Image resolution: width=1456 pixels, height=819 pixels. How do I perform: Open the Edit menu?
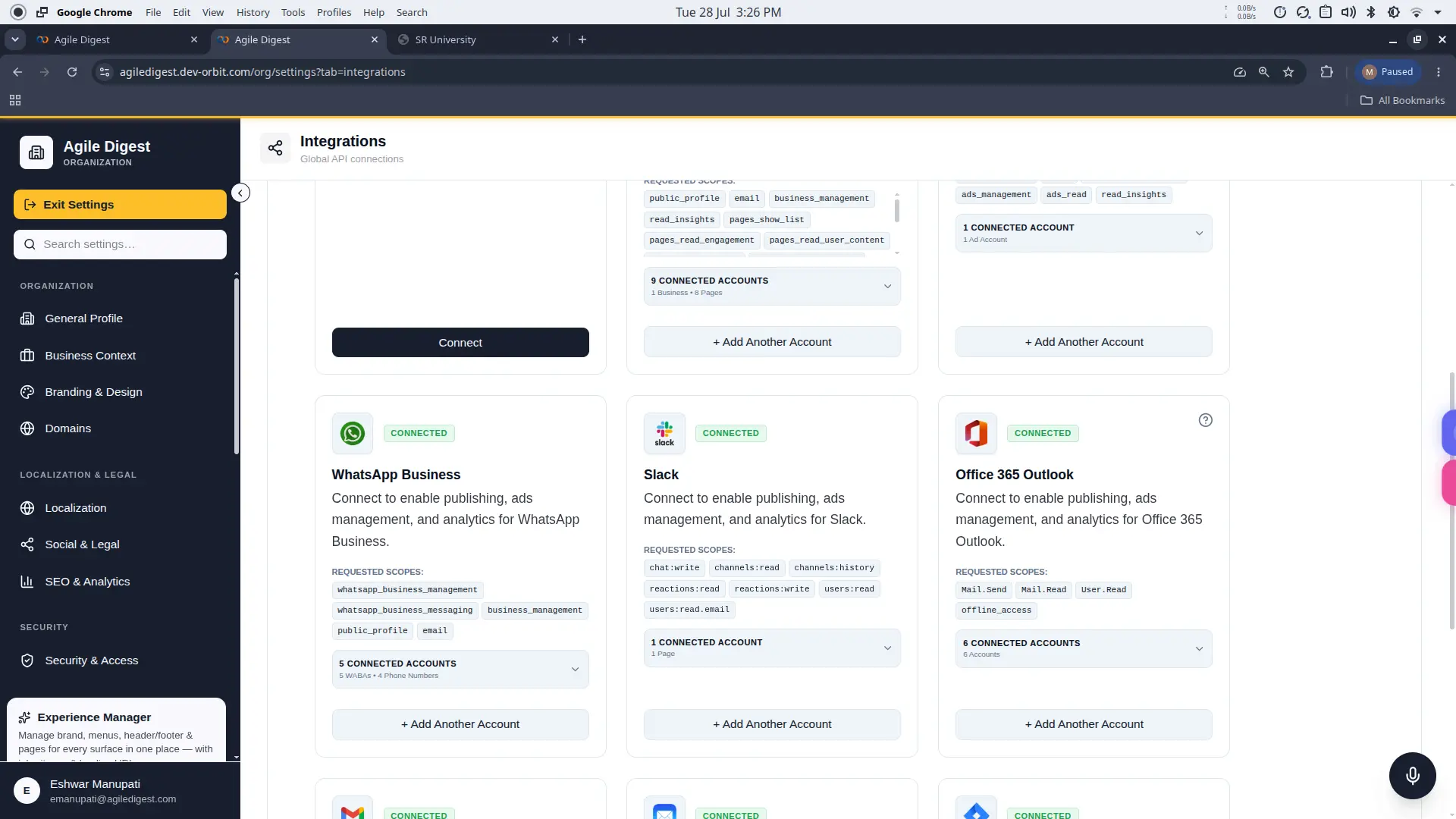coord(181,12)
